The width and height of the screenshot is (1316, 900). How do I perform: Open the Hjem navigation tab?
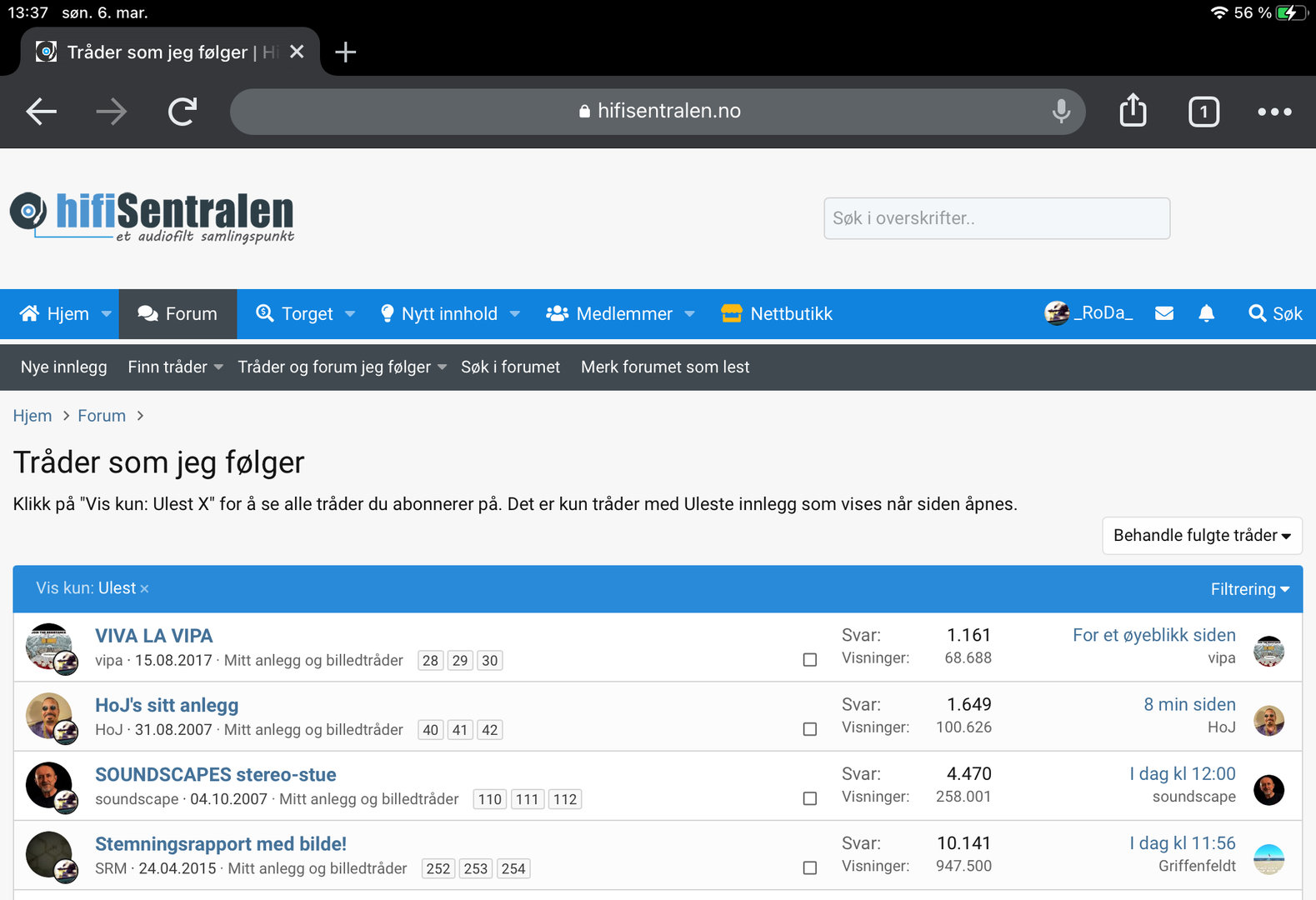pos(56,313)
